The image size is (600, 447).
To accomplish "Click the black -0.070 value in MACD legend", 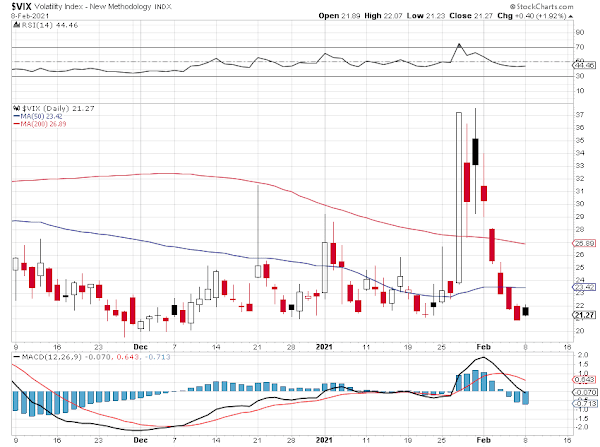I will 98,357.
